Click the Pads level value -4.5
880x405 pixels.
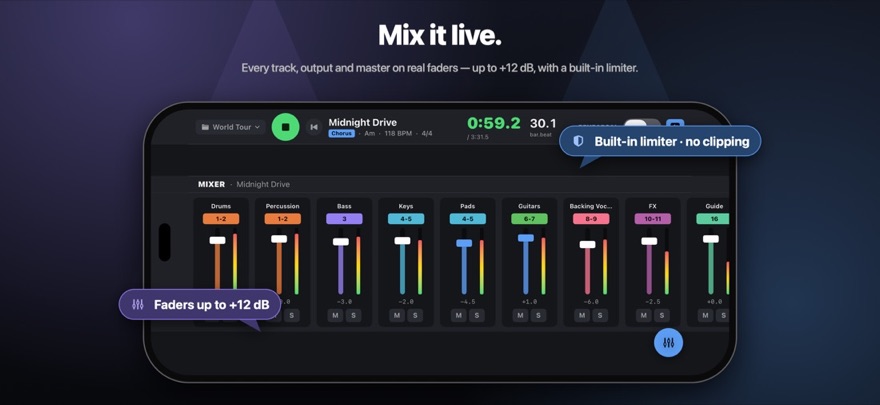click(468, 302)
